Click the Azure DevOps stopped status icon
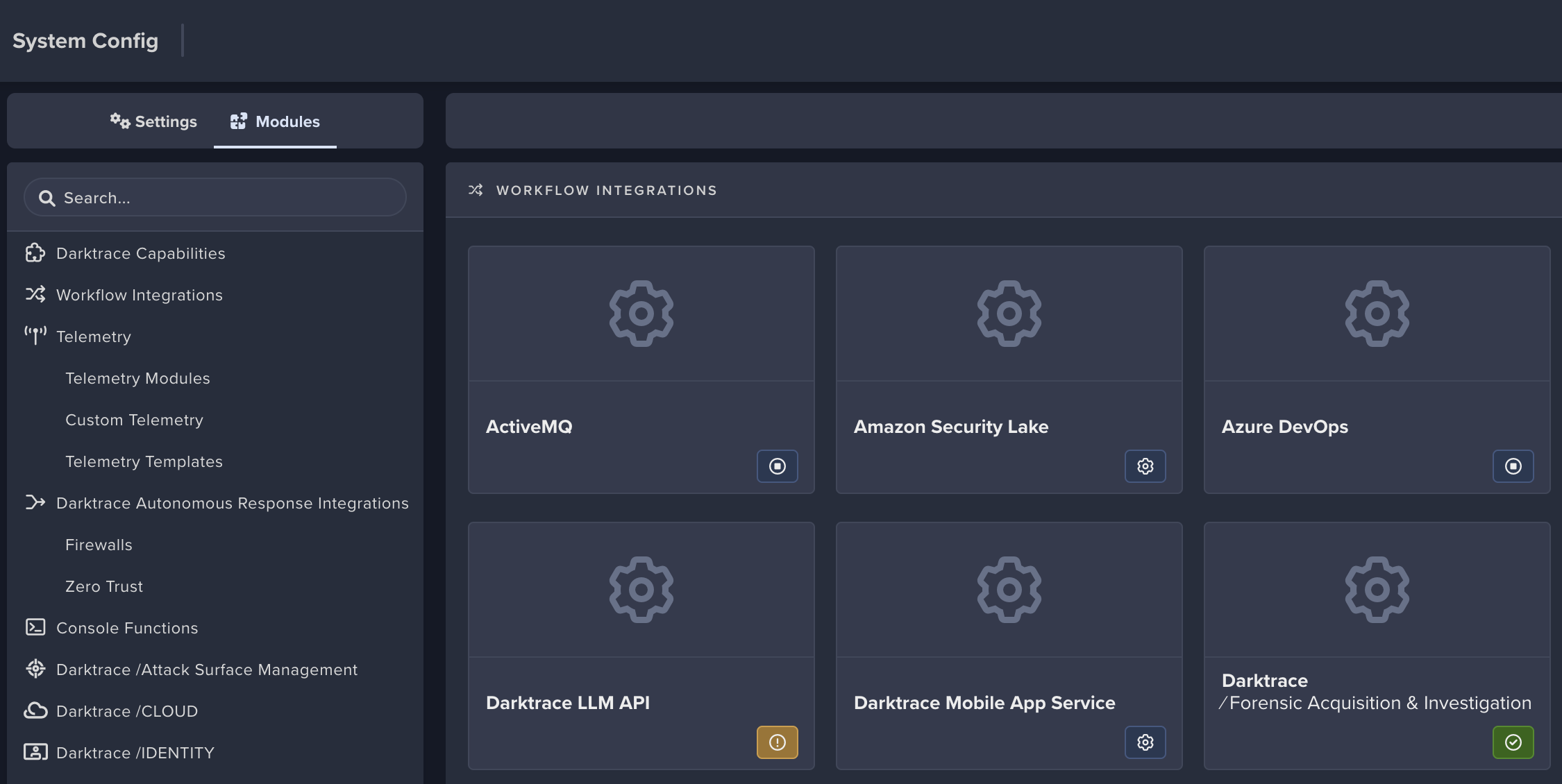This screenshot has width=1562, height=784. pos(1513,466)
